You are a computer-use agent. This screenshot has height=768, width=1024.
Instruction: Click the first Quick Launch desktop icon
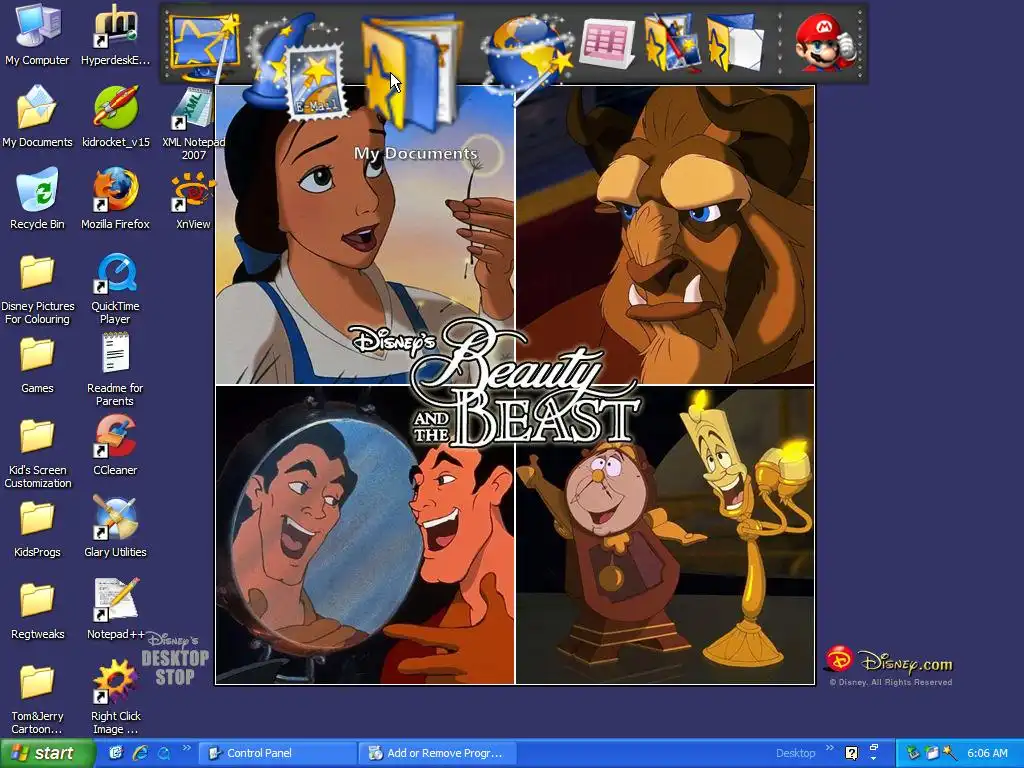coord(116,753)
